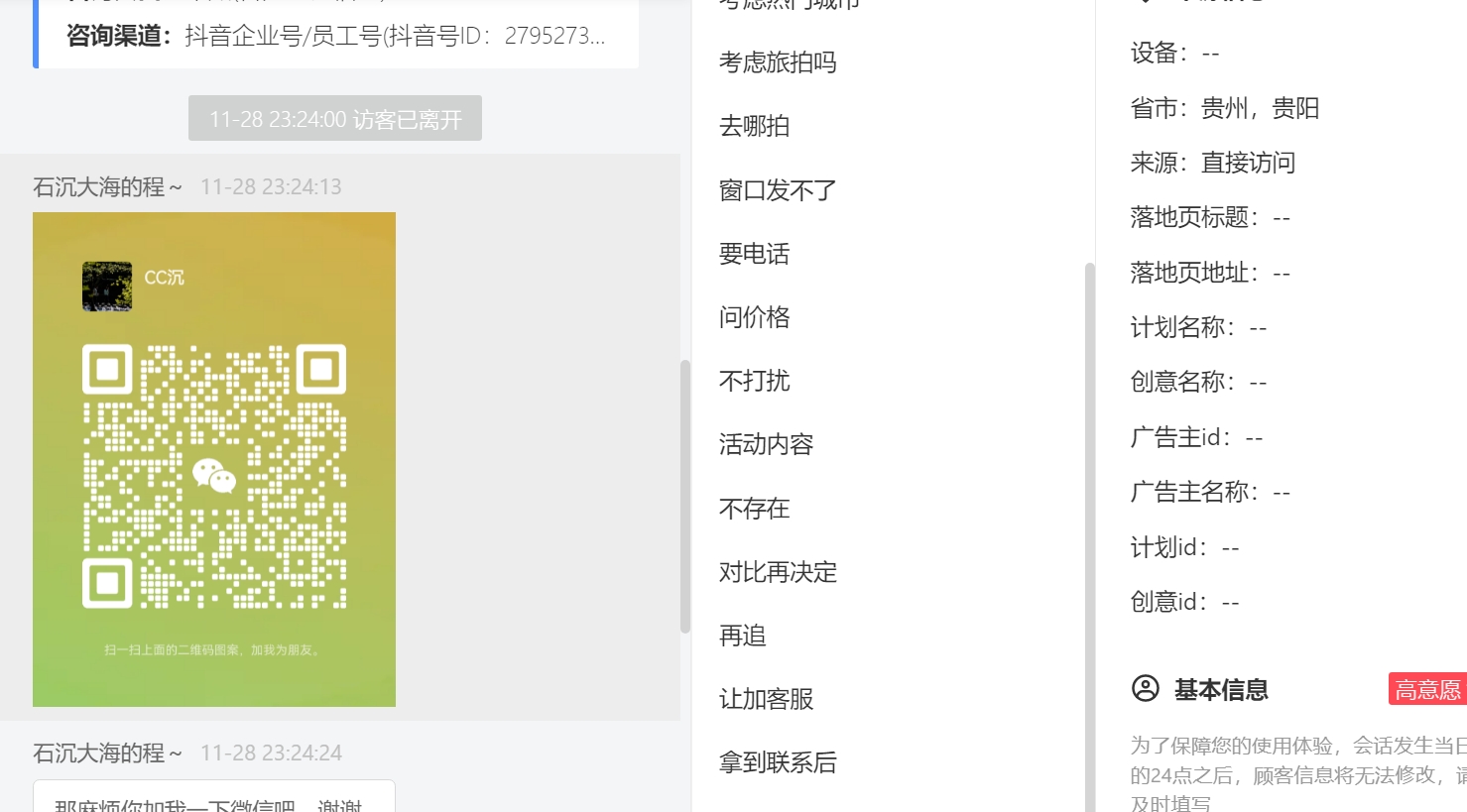
Task: Click the 计划名称 field
Action: (1198, 327)
